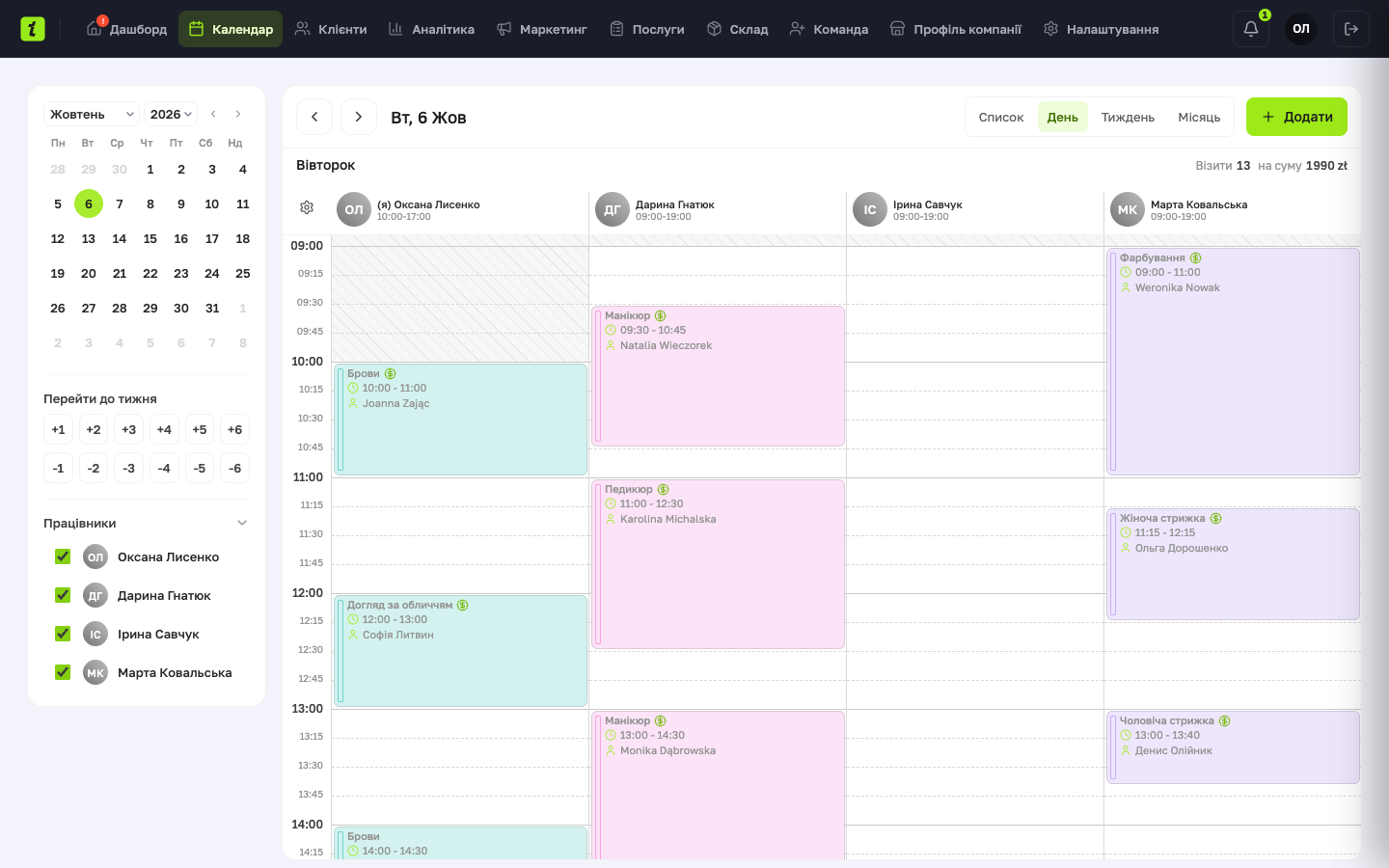Open Брови 10:00 appointment with Joanna Zając

point(460,420)
